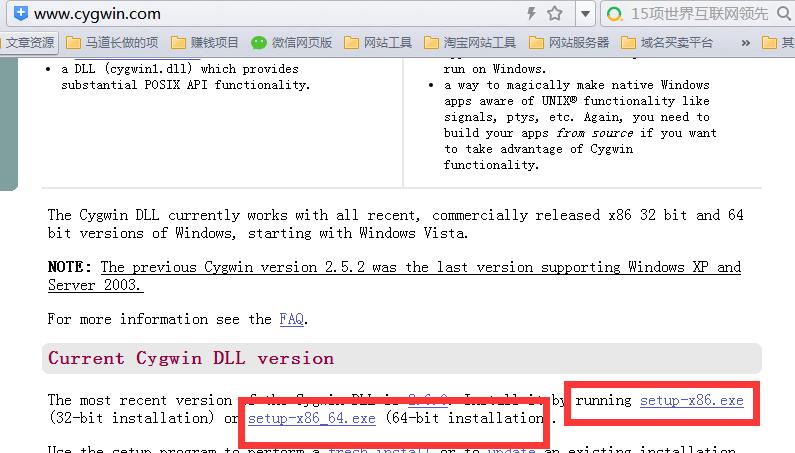Click the bold 'NOTE:' label
Viewport: 795px width, 453px height.
point(69,267)
